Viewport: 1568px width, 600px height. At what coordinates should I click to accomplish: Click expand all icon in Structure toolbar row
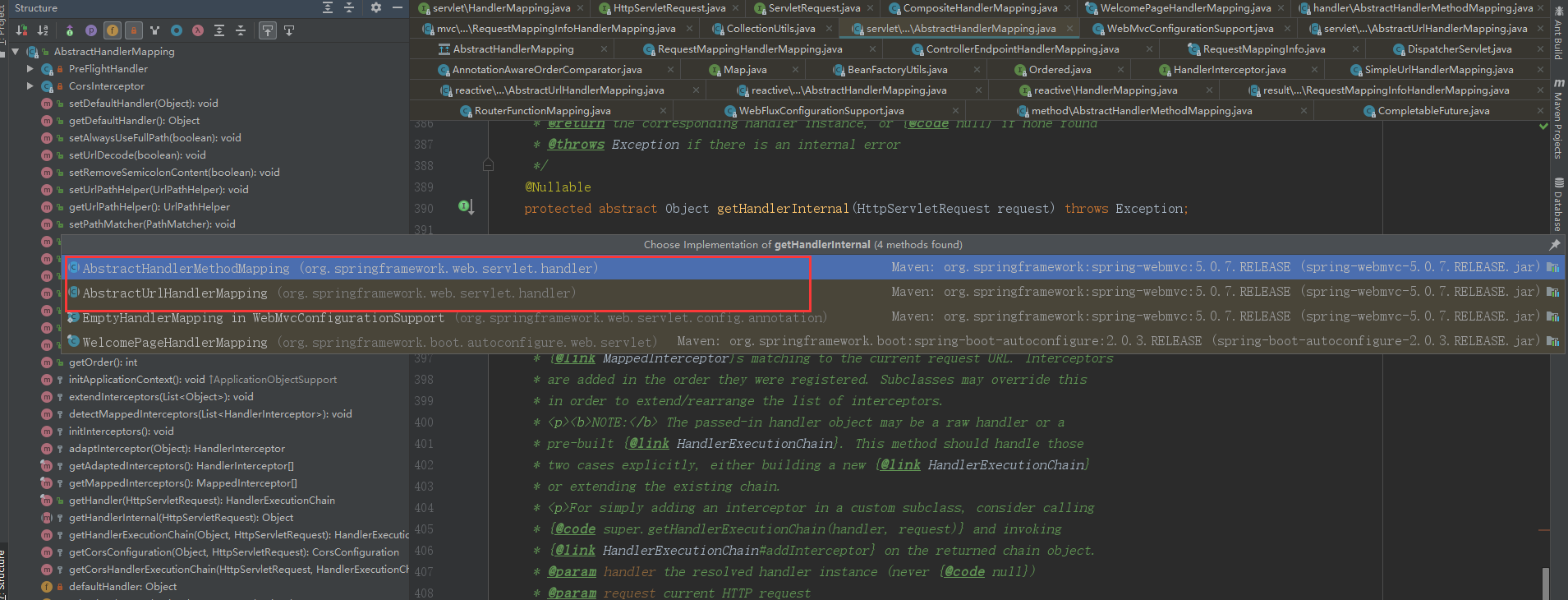tap(219, 30)
